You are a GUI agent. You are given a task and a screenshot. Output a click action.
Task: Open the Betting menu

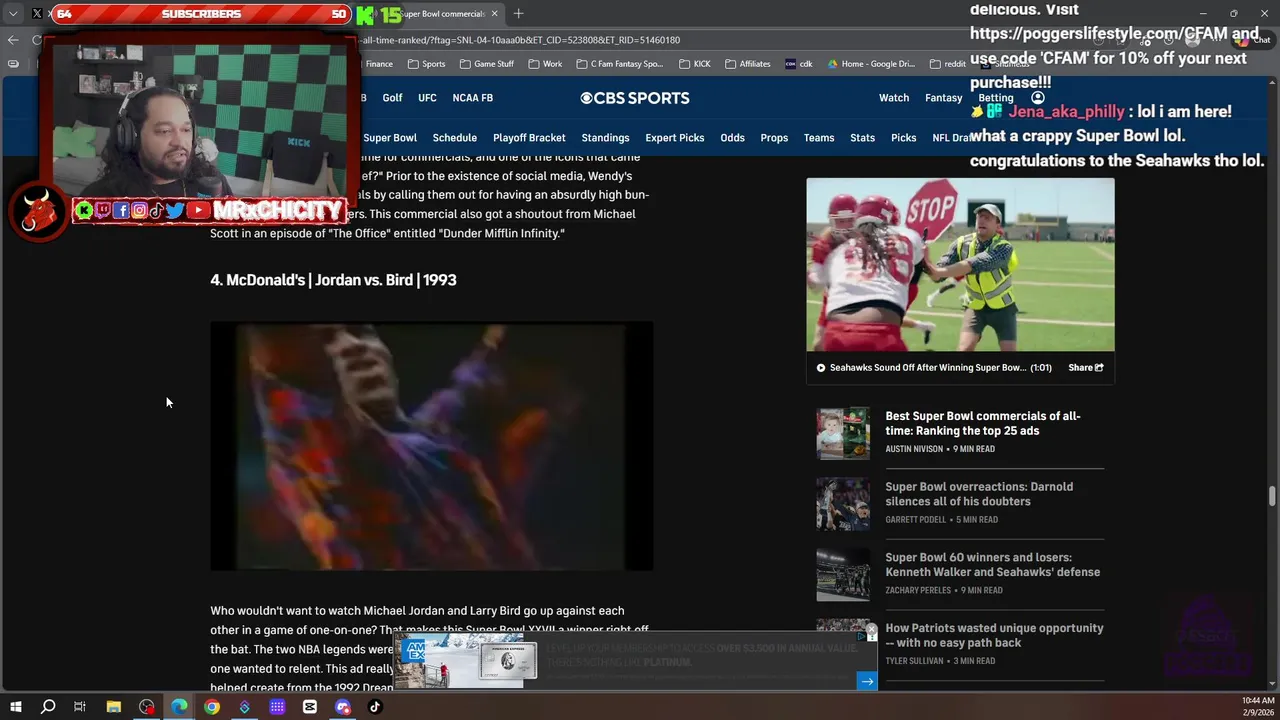(x=996, y=98)
